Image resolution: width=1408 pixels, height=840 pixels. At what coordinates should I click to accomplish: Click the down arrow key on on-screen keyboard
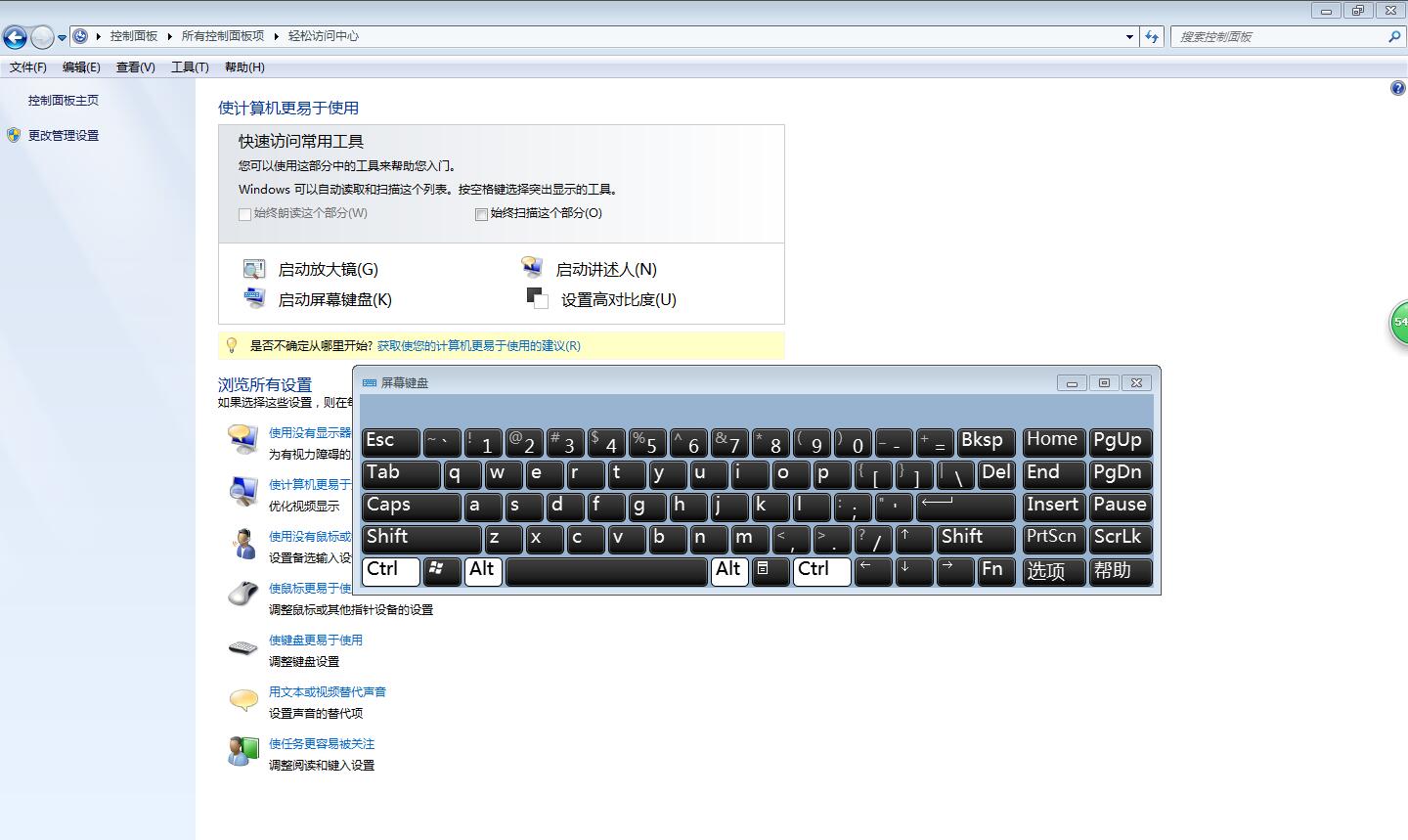[914, 571]
